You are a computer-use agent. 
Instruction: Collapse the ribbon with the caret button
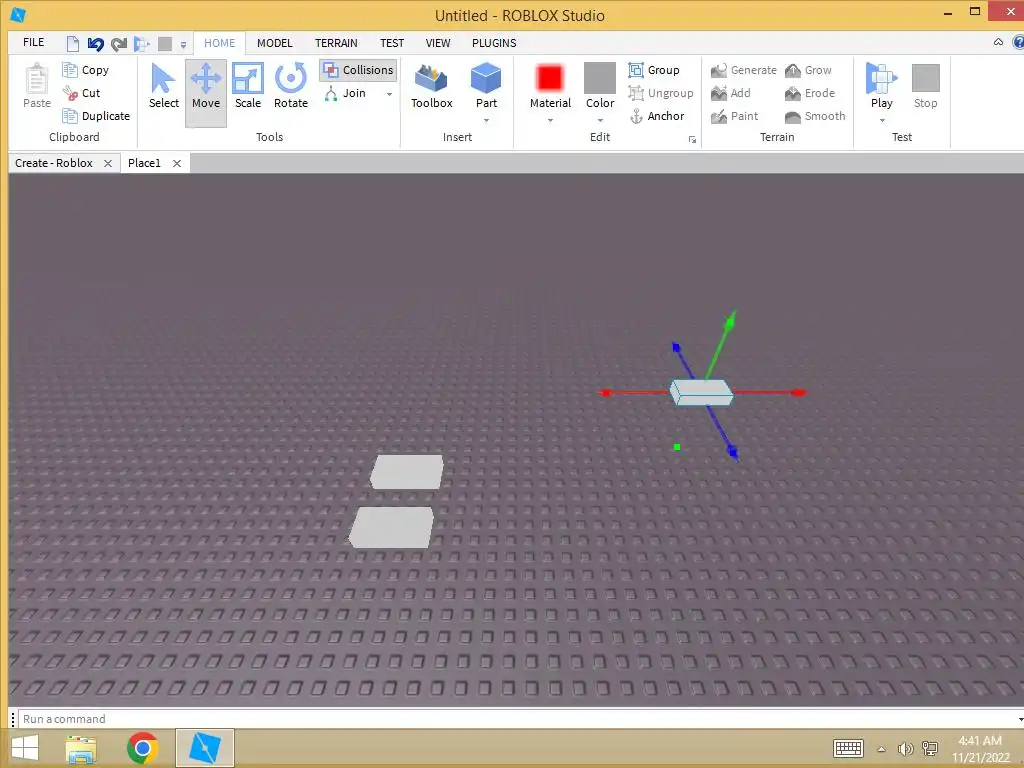[x=998, y=42]
